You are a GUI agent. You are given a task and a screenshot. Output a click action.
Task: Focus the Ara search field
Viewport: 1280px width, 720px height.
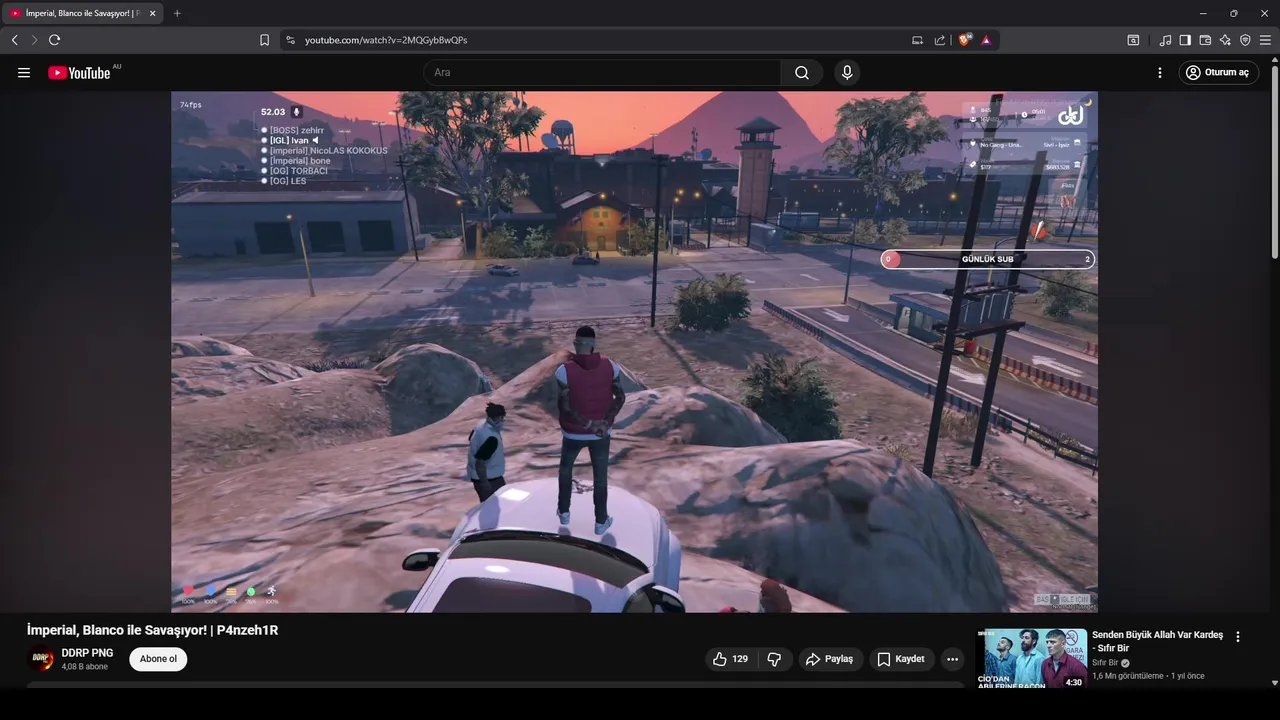[x=603, y=73]
